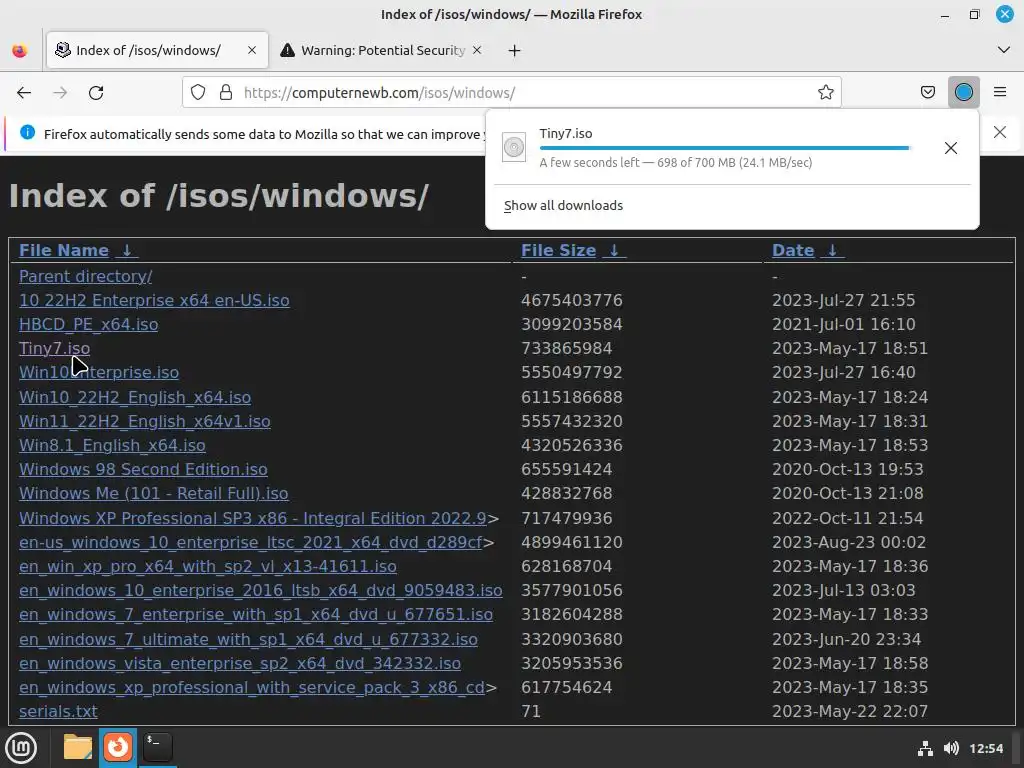
Task: Download Windows Me (101 - Retail Full).iso
Action: (153, 493)
